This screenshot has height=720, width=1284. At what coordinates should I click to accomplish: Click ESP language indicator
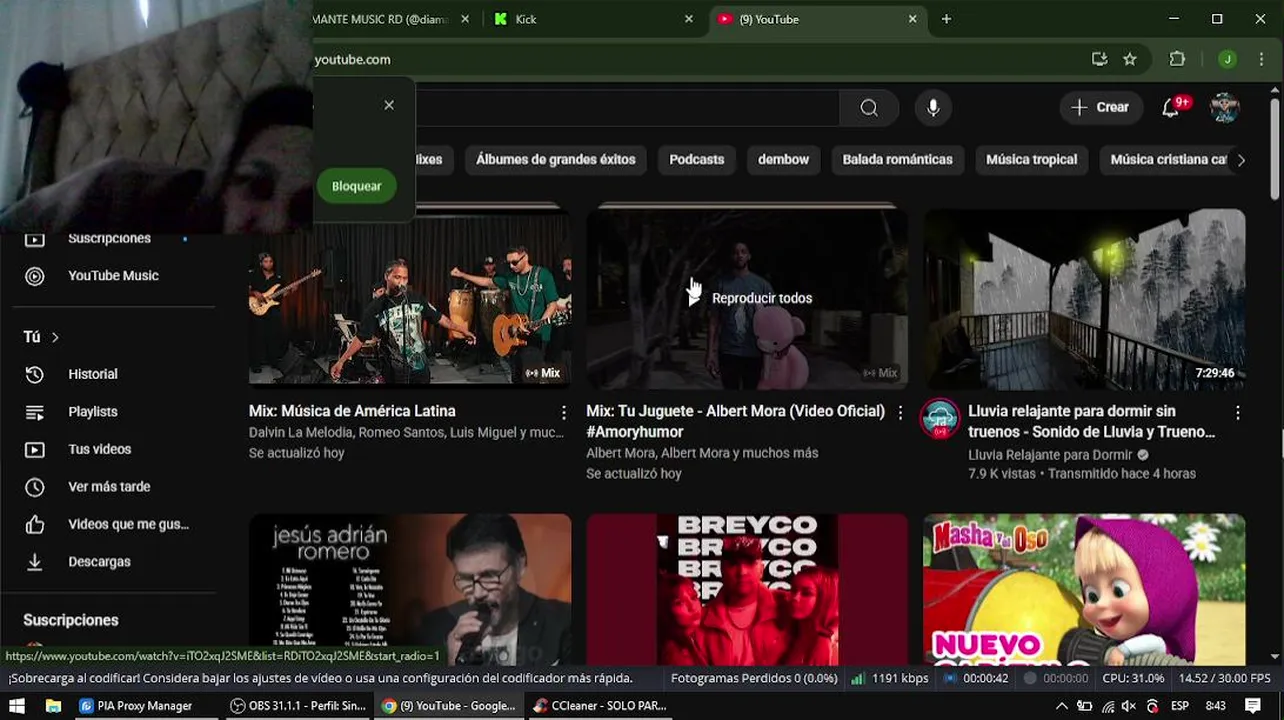(x=1180, y=706)
